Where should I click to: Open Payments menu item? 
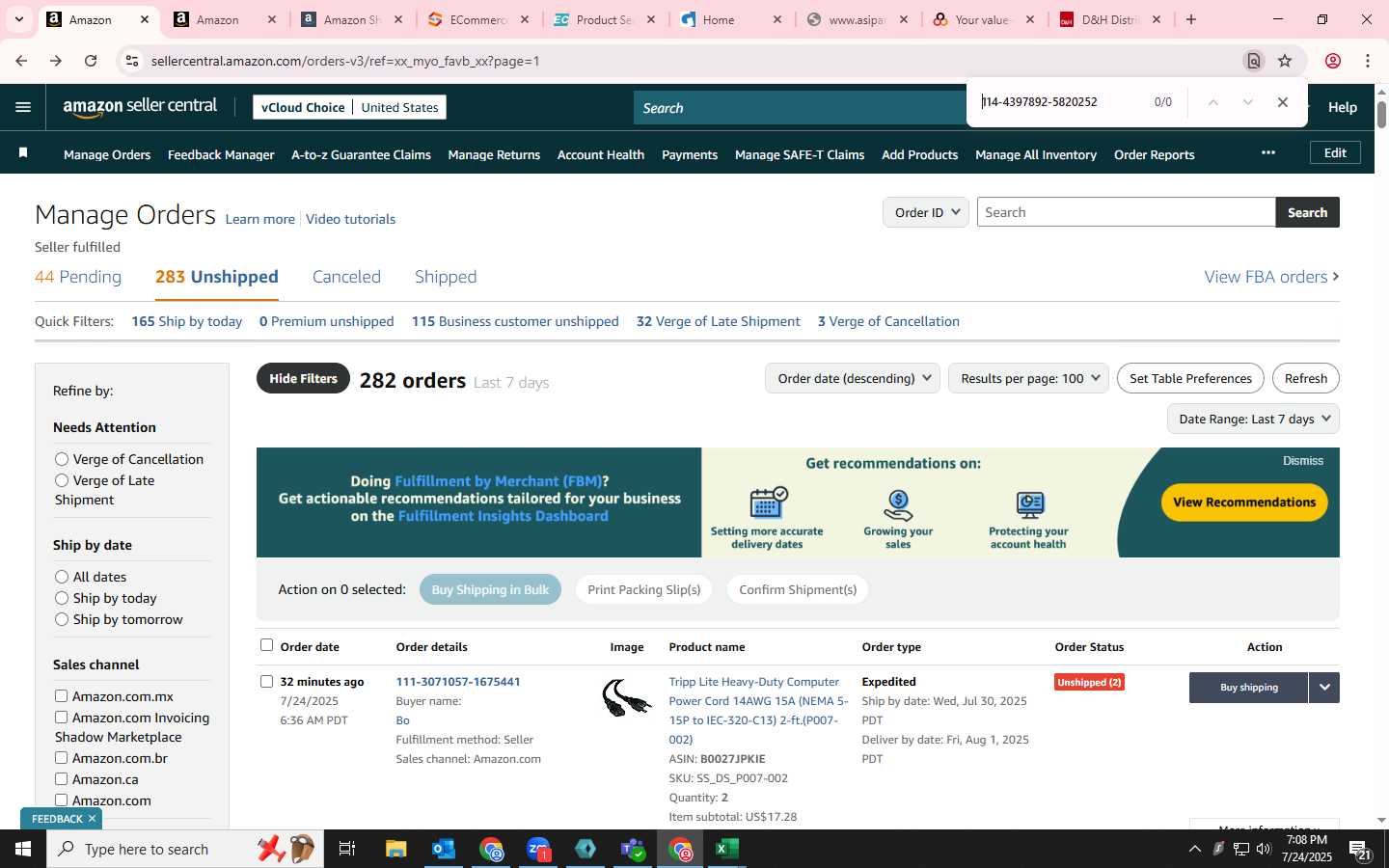click(690, 154)
